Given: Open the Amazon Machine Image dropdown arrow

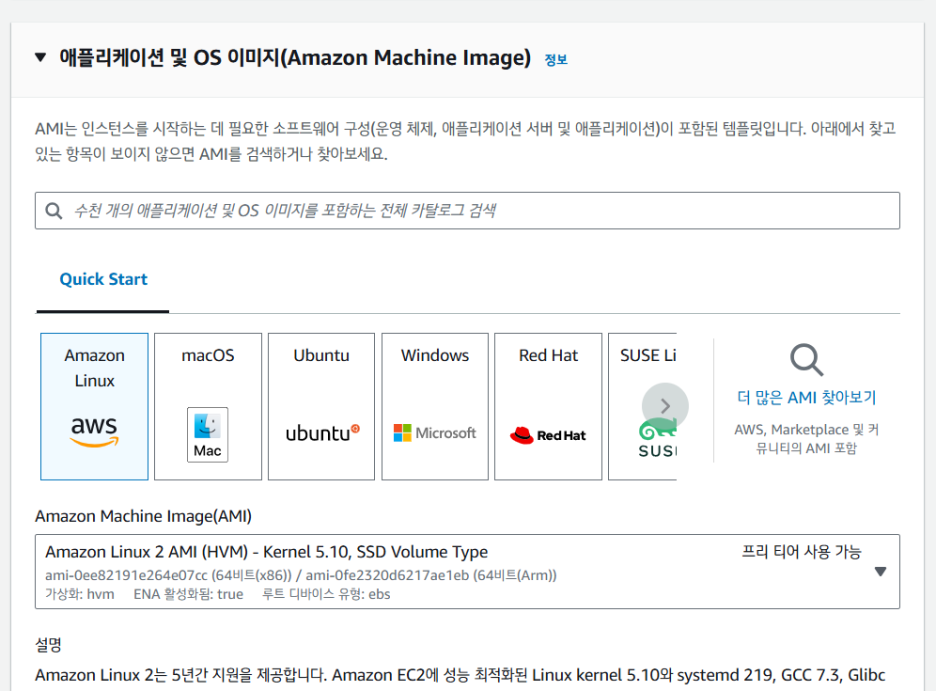Looking at the screenshot, I should point(880,572).
